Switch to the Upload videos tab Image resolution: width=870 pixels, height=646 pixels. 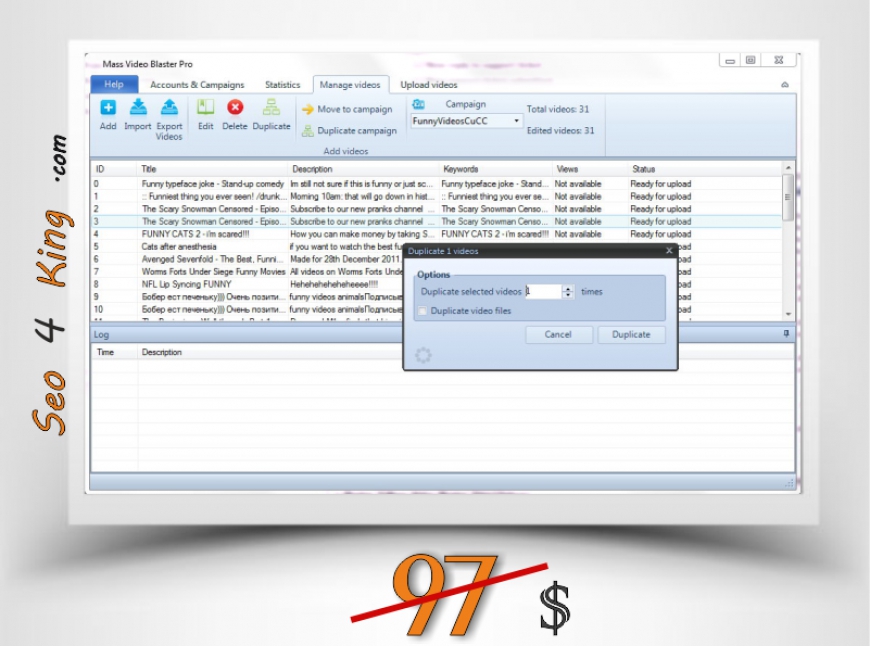[x=429, y=85]
